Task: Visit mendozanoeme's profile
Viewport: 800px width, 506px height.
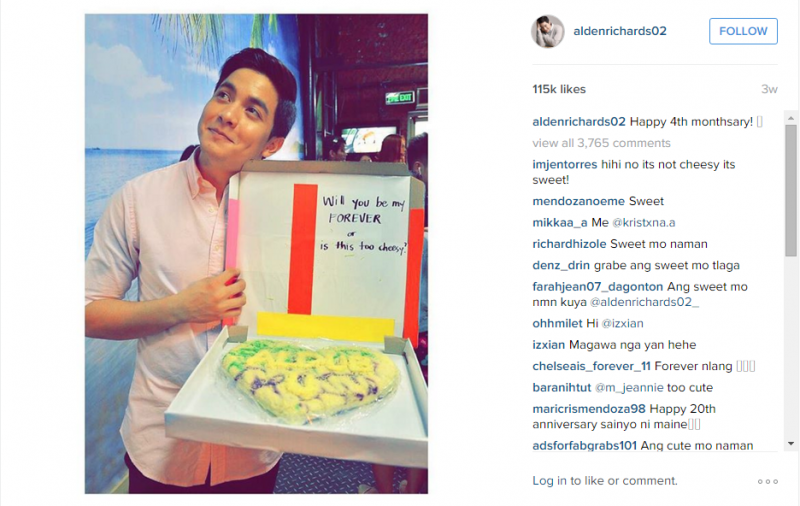Action: click(578, 201)
